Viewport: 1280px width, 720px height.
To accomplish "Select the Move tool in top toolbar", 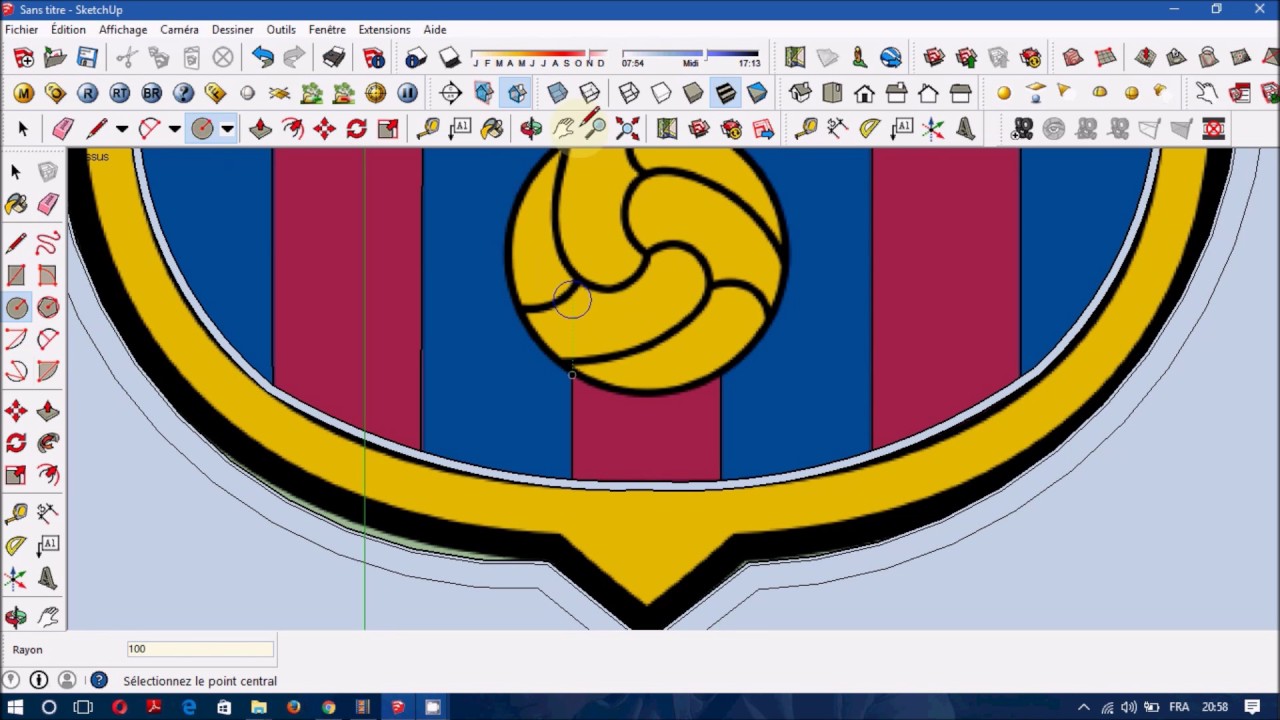I will (x=324, y=128).
